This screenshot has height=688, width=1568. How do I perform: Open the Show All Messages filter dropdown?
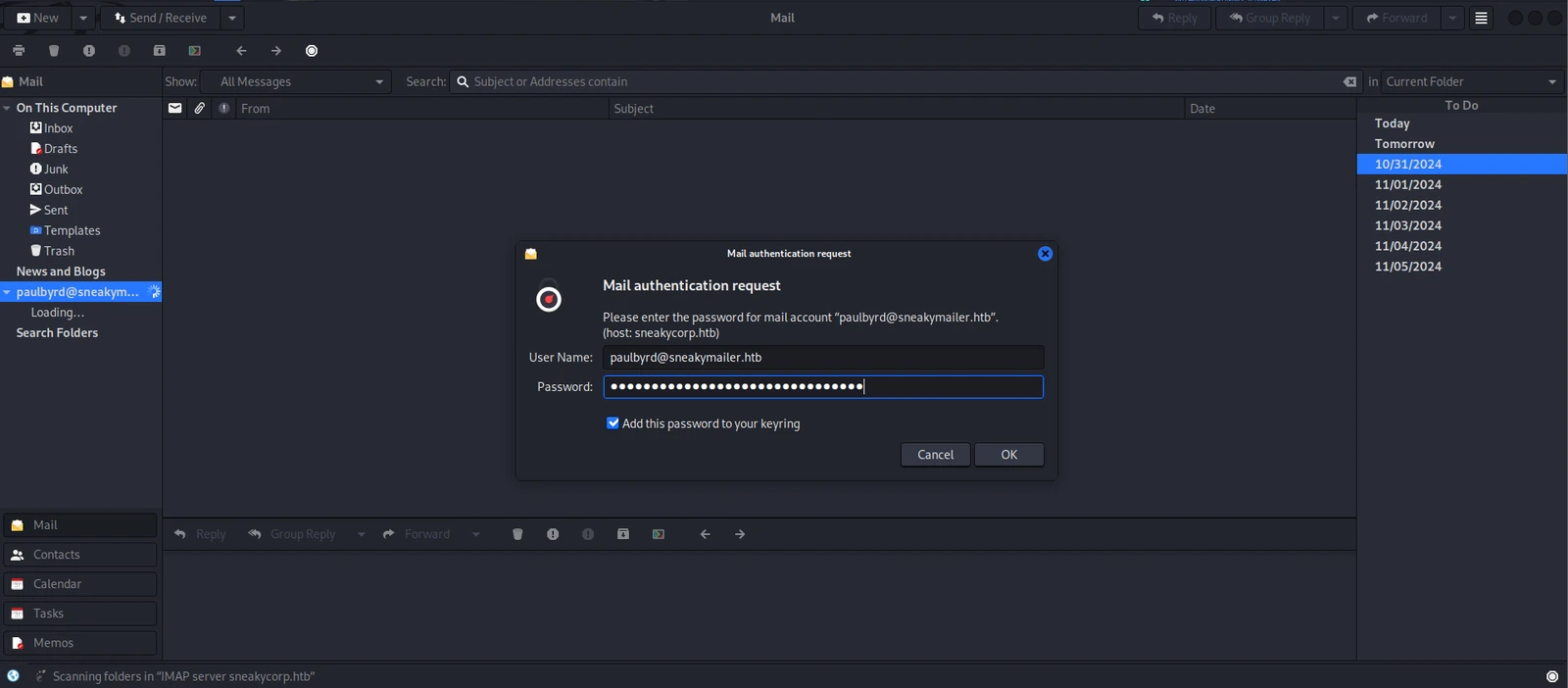[296, 82]
